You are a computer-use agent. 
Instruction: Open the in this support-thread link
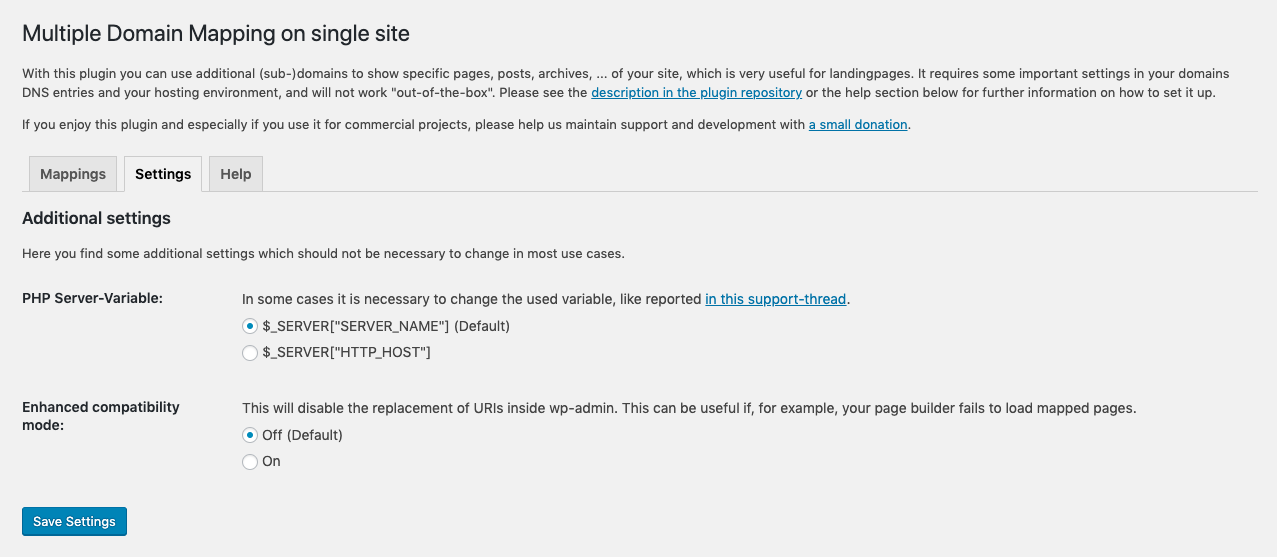tap(776, 299)
